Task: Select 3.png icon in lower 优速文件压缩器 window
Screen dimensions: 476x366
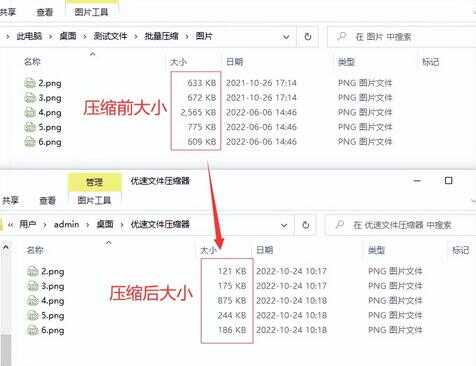Action: click(33, 286)
